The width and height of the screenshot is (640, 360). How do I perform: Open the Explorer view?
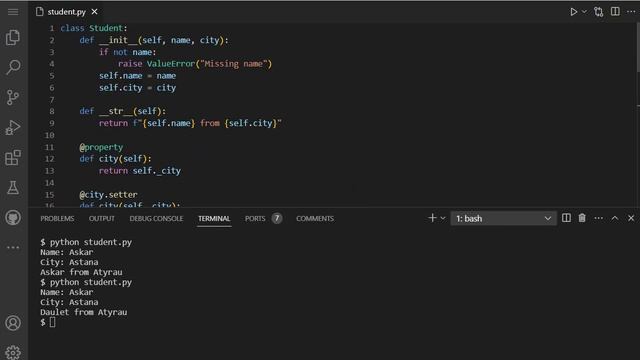click(x=13, y=38)
